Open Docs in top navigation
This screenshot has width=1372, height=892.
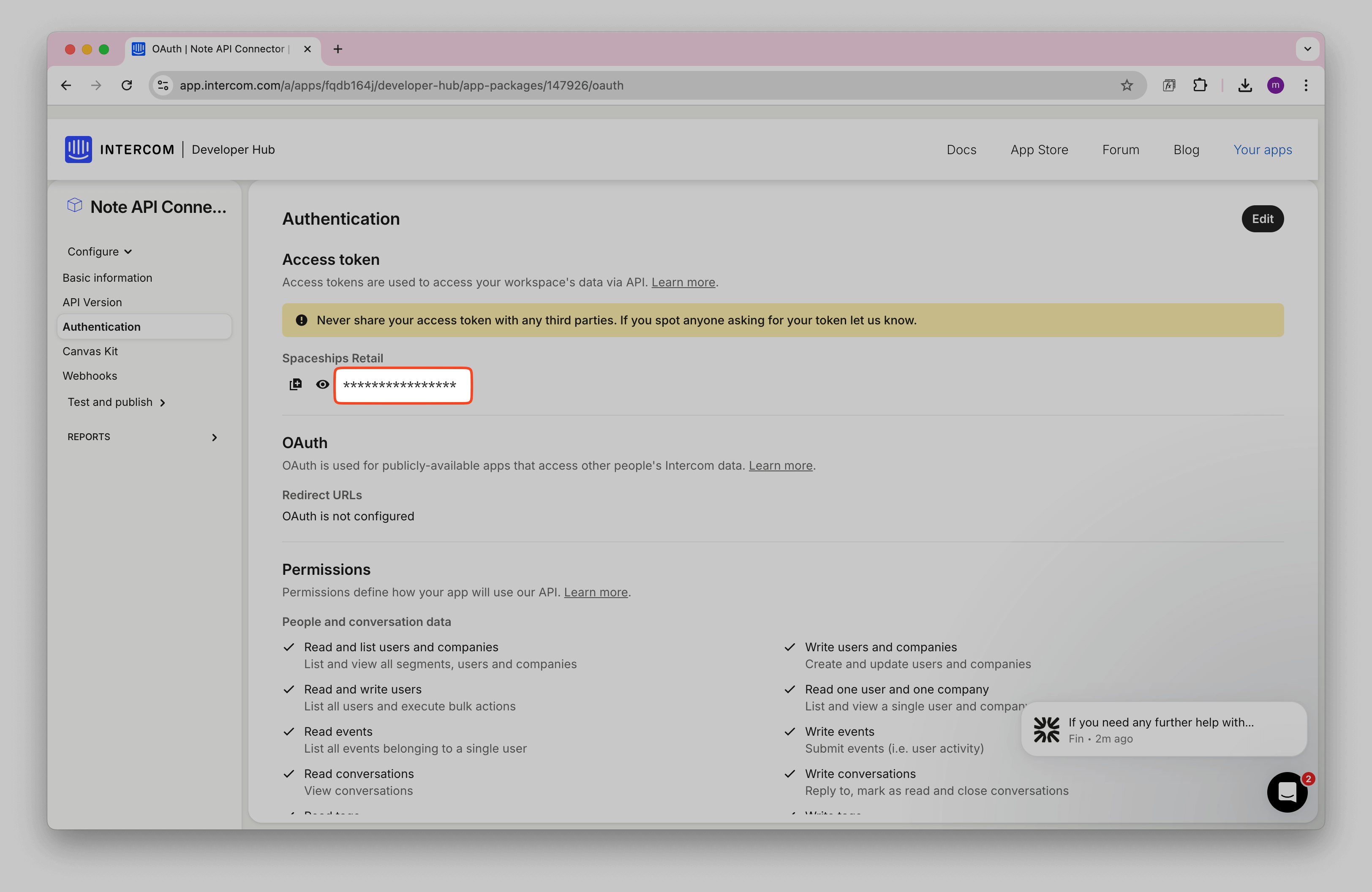coord(961,150)
